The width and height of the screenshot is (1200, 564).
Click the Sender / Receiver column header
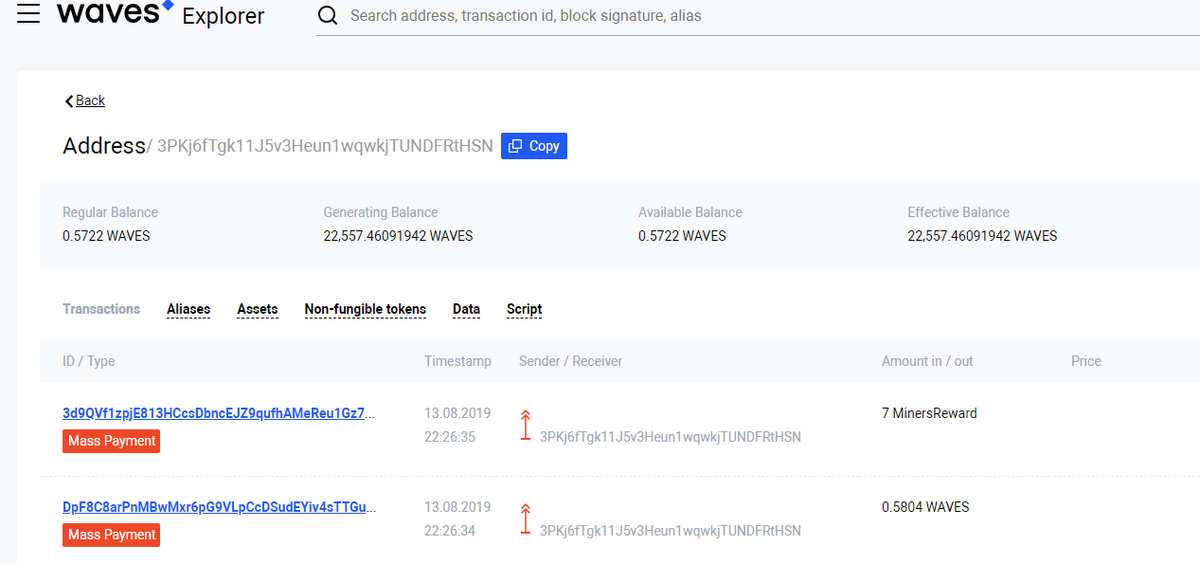570,361
